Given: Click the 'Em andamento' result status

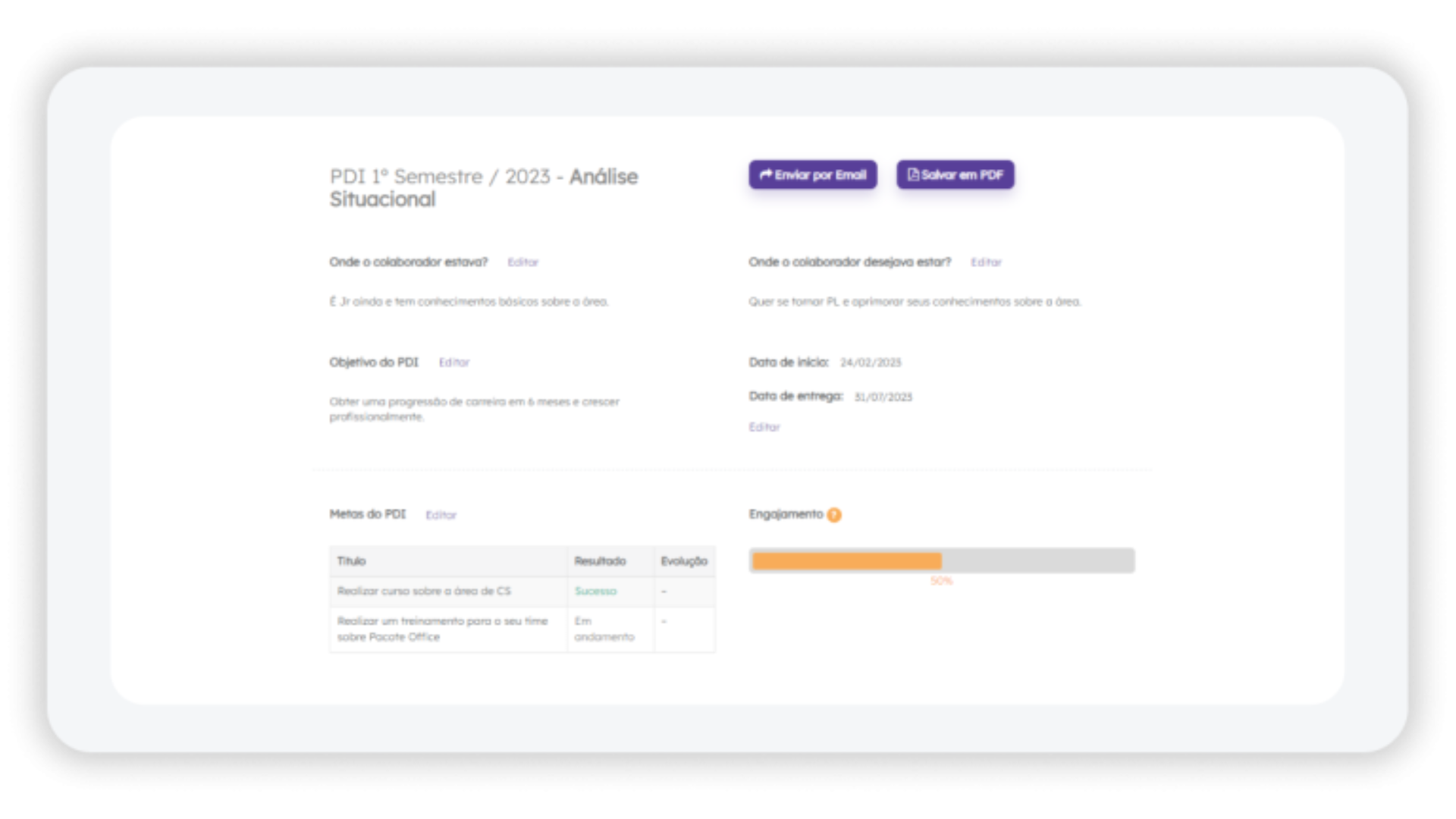Looking at the screenshot, I should 604,629.
